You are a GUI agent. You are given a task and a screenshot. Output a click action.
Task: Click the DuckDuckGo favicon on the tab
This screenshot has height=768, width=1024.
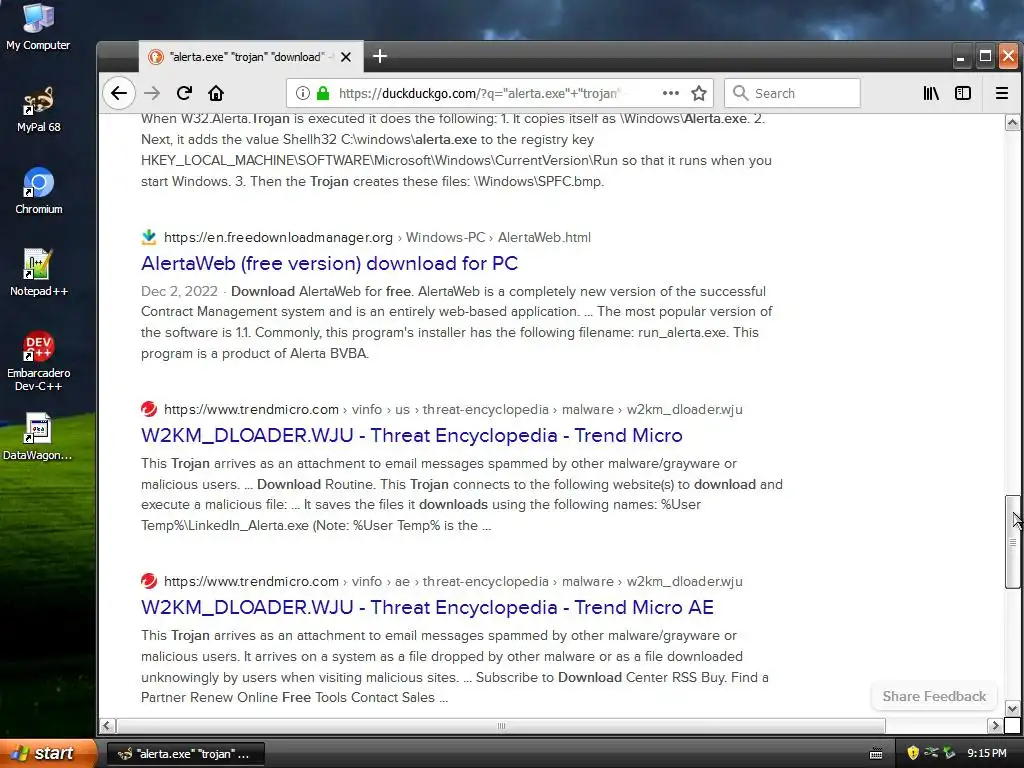(x=155, y=57)
